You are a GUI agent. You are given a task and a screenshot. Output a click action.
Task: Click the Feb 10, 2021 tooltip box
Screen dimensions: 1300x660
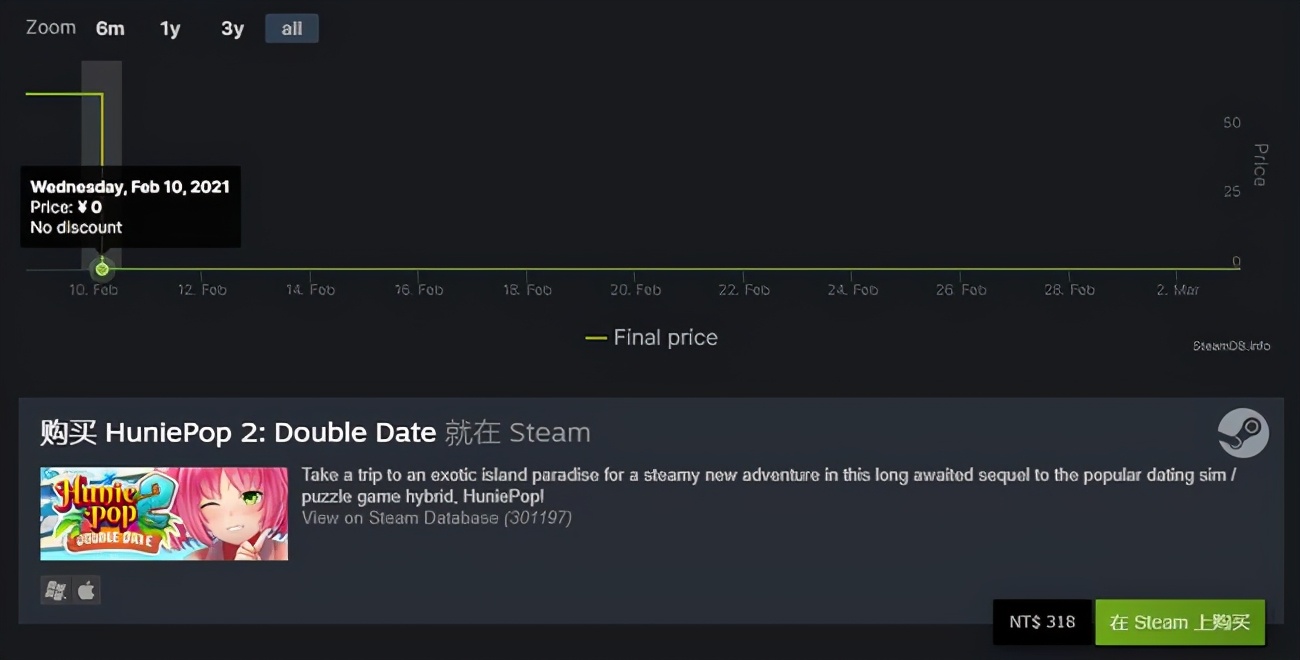click(x=130, y=206)
